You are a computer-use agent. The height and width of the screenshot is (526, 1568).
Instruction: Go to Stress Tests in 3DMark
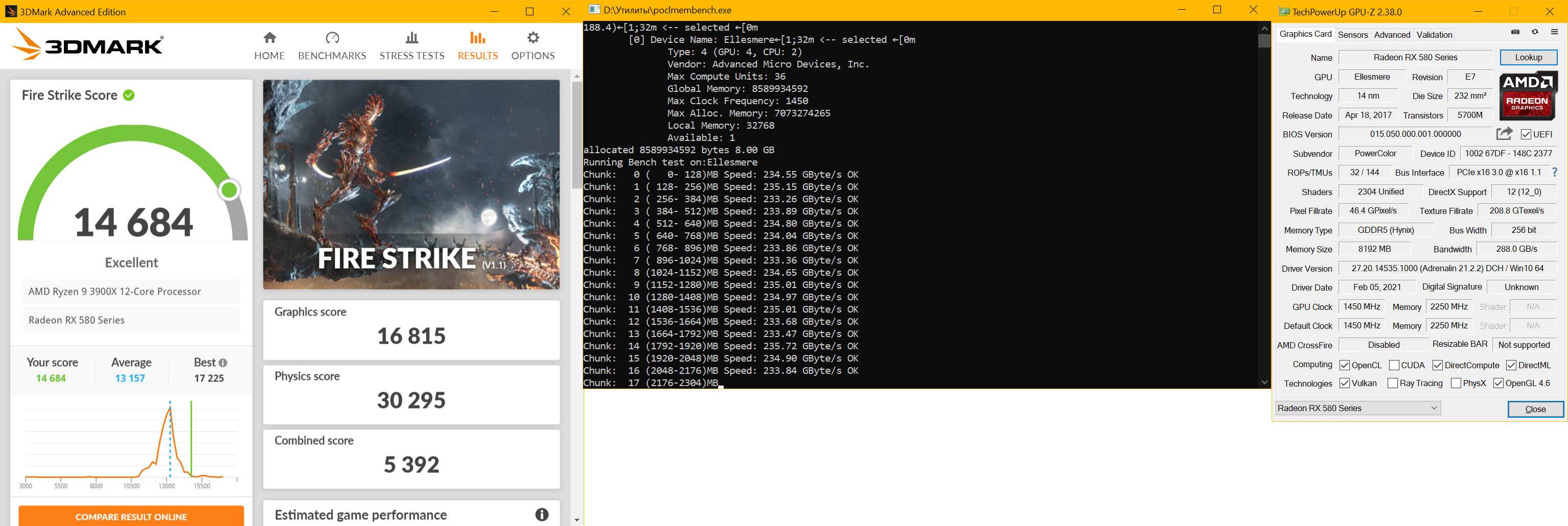coord(411,46)
